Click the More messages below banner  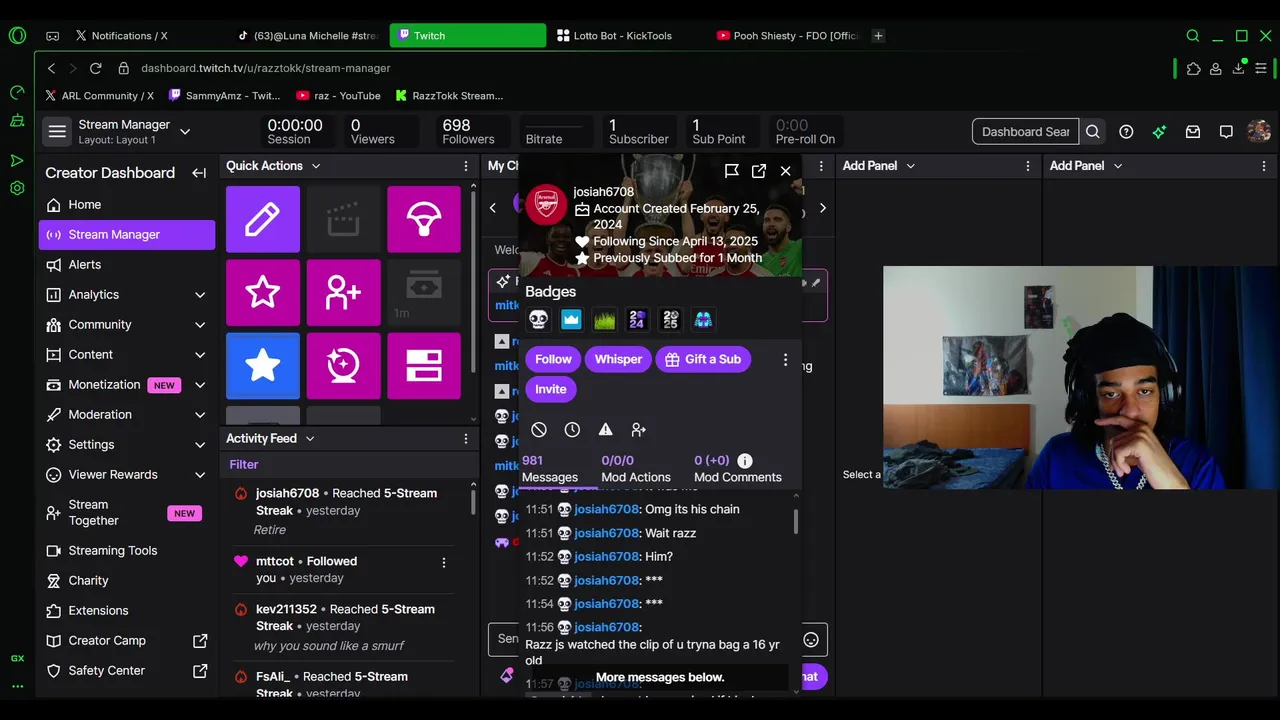tap(660, 677)
